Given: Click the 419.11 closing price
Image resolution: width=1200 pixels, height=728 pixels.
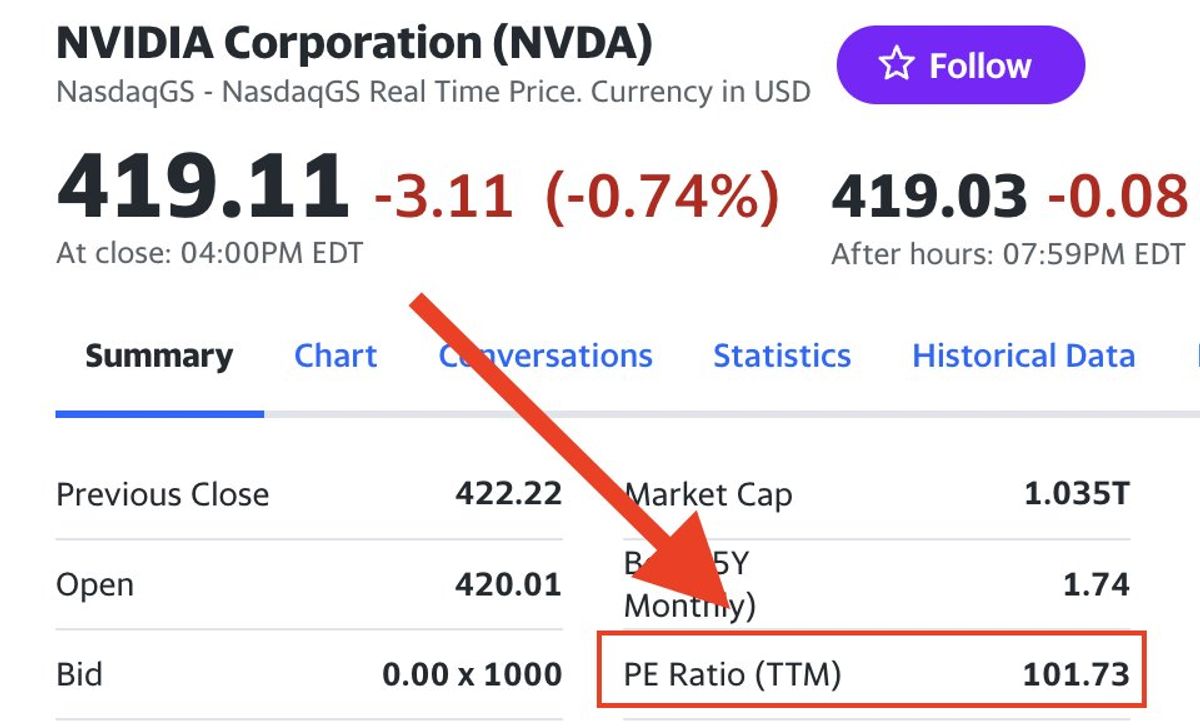Looking at the screenshot, I should click(x=203, y=187).
